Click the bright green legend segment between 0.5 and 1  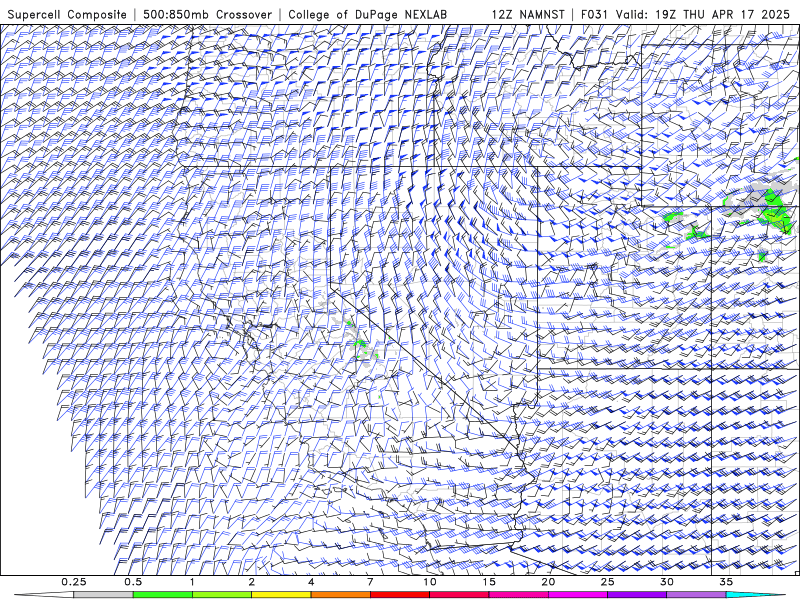point(163,595)
